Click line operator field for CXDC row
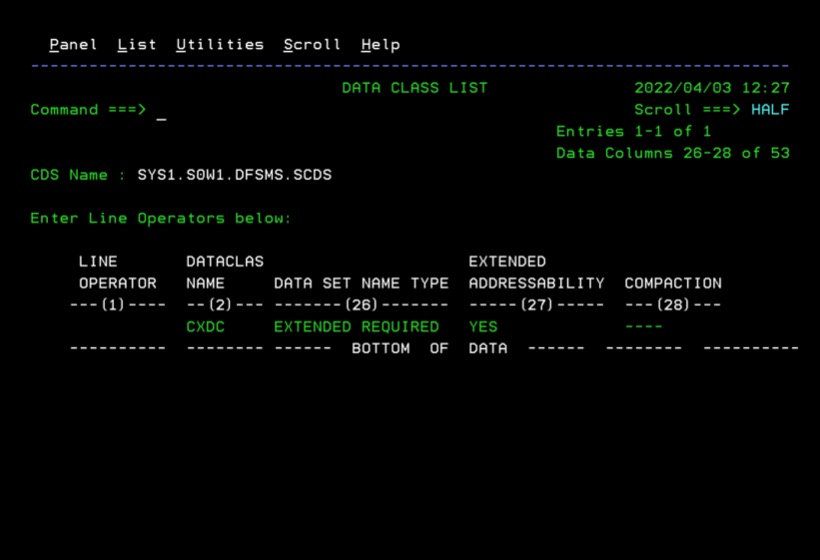Screen dimensions: 820x560 [x=118, y=327]
